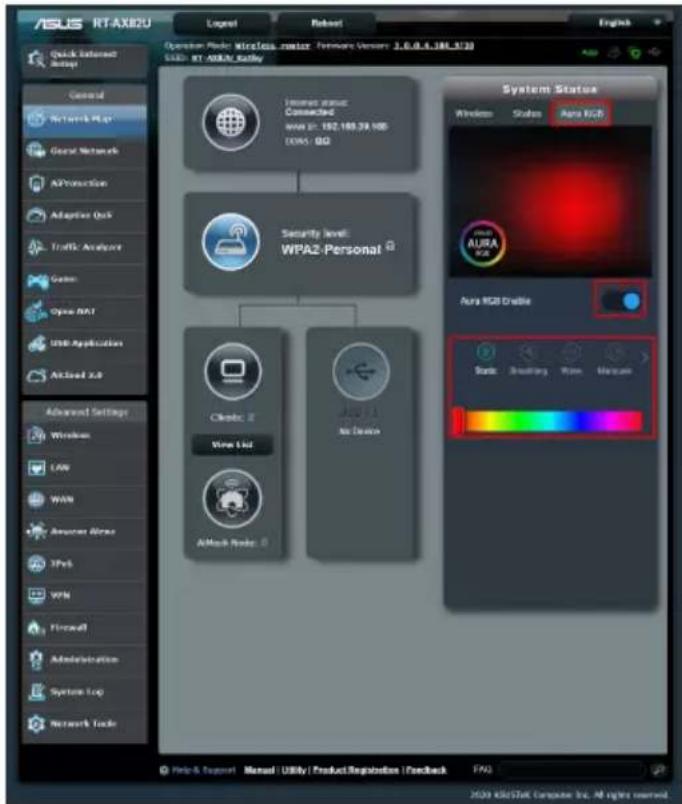This screenshot has height=804, width=682.
Task: Click the Wireless router operation mode link
Action: (x=272, y=46)
